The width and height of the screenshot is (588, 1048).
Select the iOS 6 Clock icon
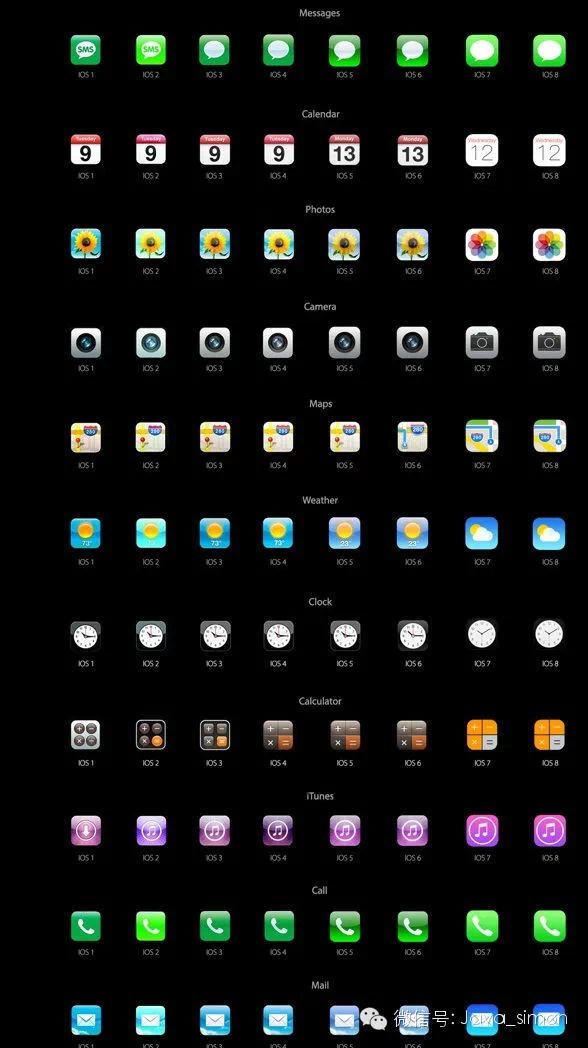412,636
